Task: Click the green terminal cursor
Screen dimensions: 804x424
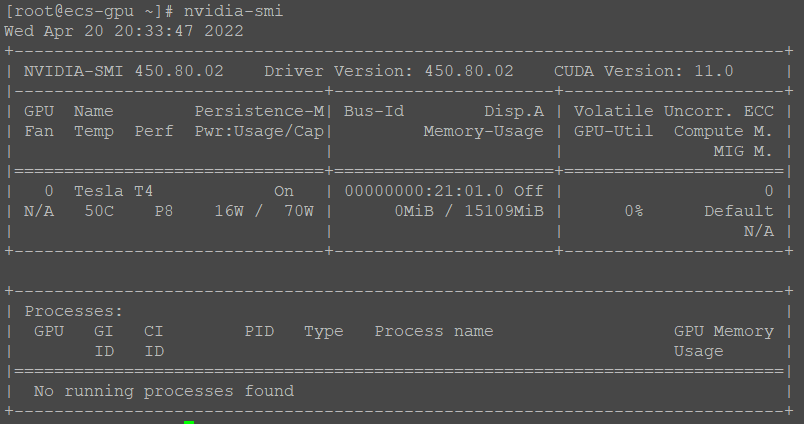Action: click(x=189, y=421)
